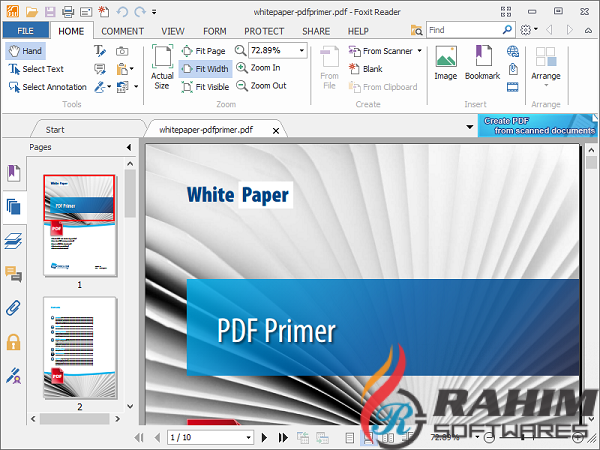
Task: Open the HELP ribbon tab
Action: coord(358,31)
